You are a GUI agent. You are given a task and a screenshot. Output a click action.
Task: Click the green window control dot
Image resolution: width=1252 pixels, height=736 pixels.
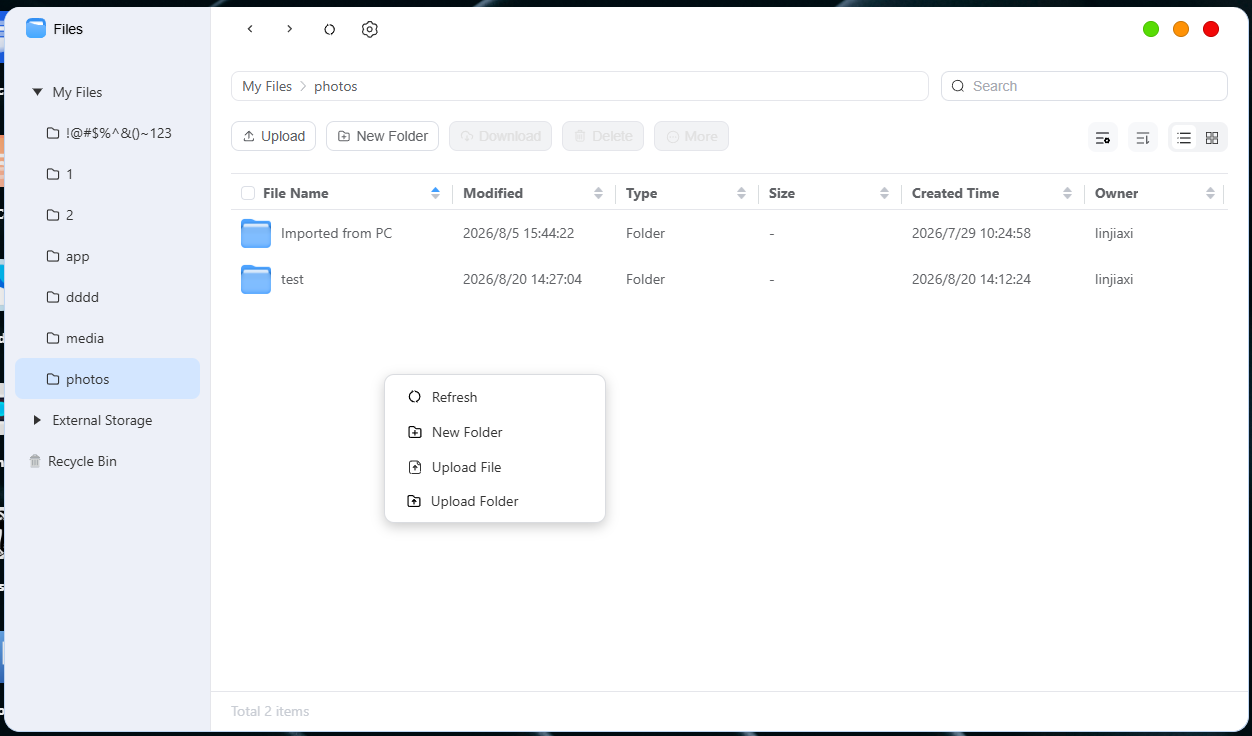(1151, 29)
